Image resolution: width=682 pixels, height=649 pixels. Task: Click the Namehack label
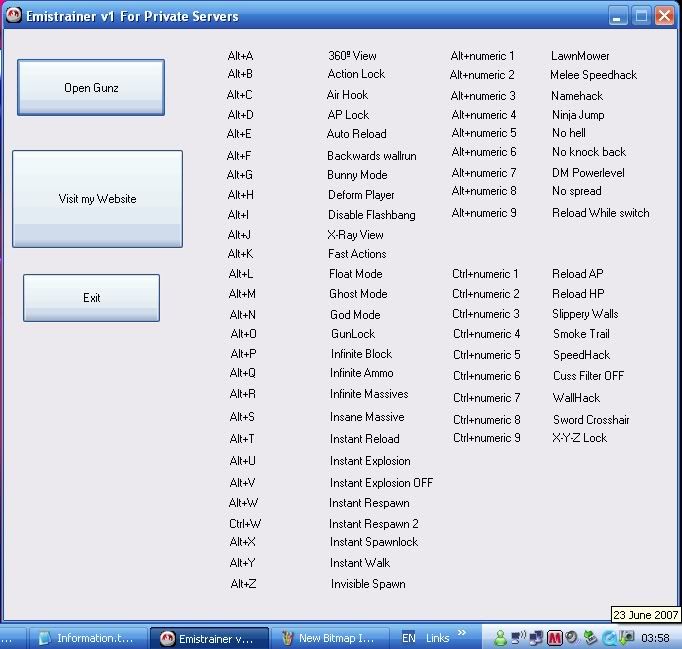tap(577, 96)
